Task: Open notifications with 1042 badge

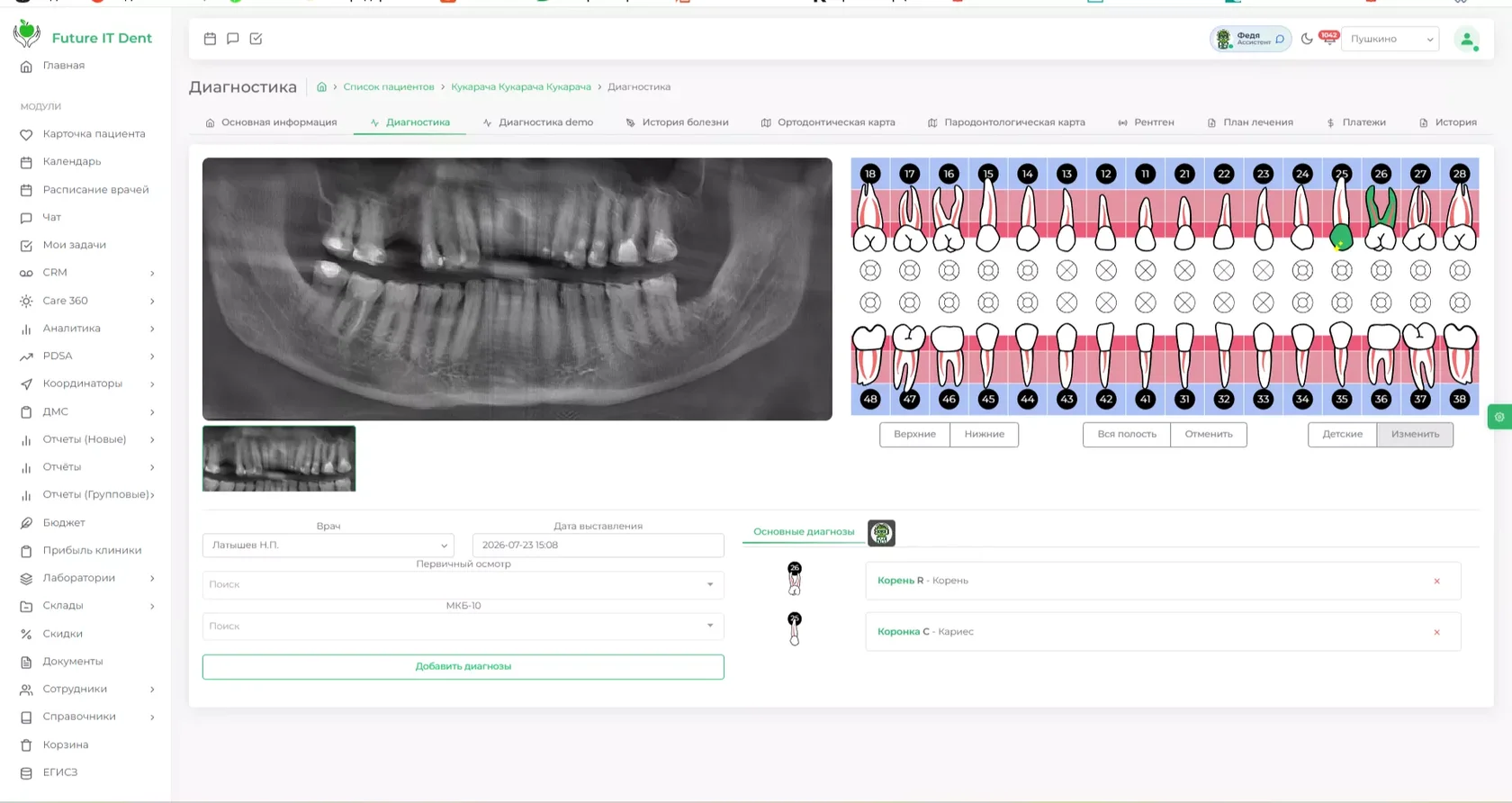Action: (x=1328, y=38)
